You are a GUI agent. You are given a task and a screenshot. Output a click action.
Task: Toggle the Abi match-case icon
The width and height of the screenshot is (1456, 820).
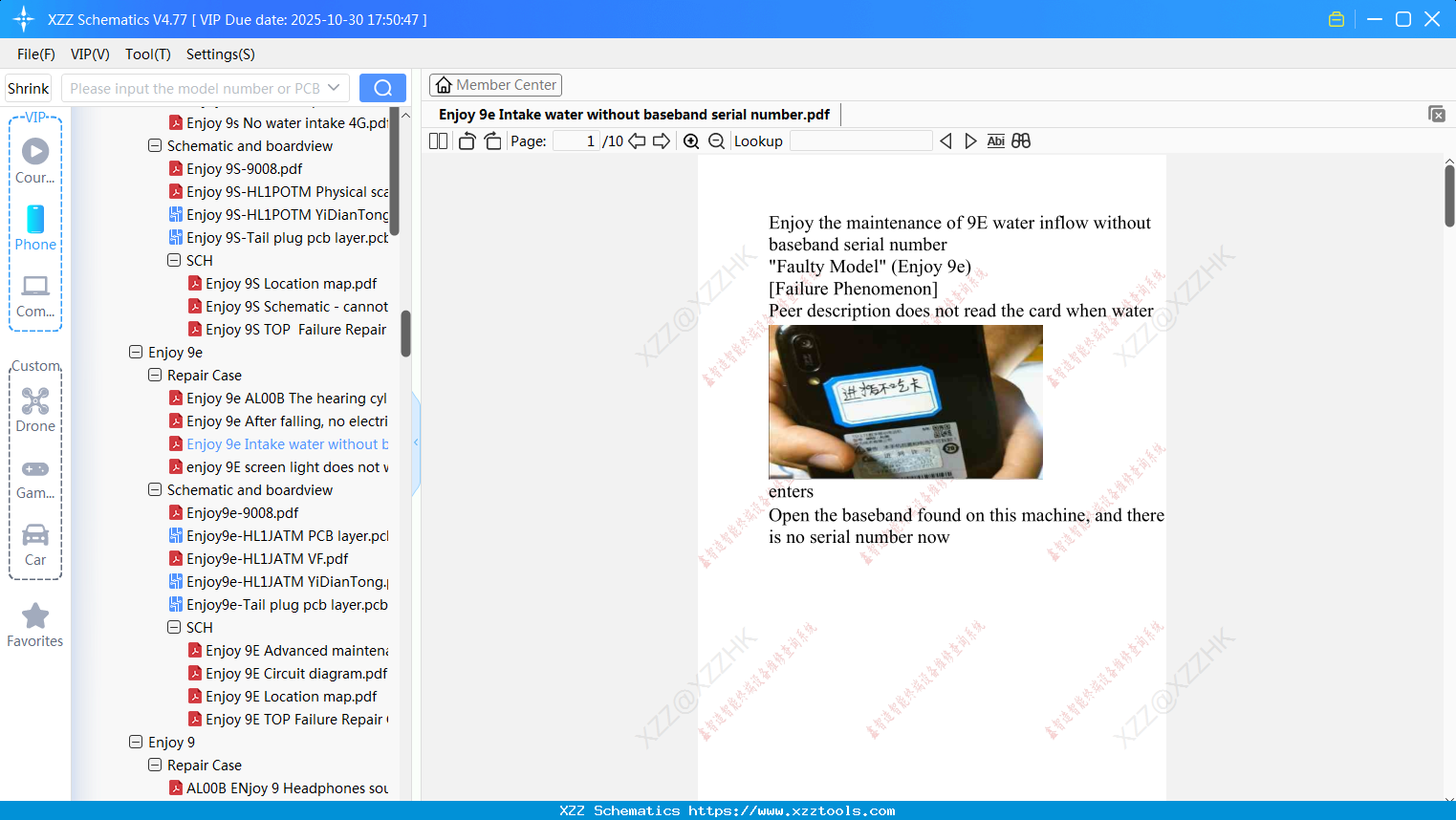tap(995, 140)
